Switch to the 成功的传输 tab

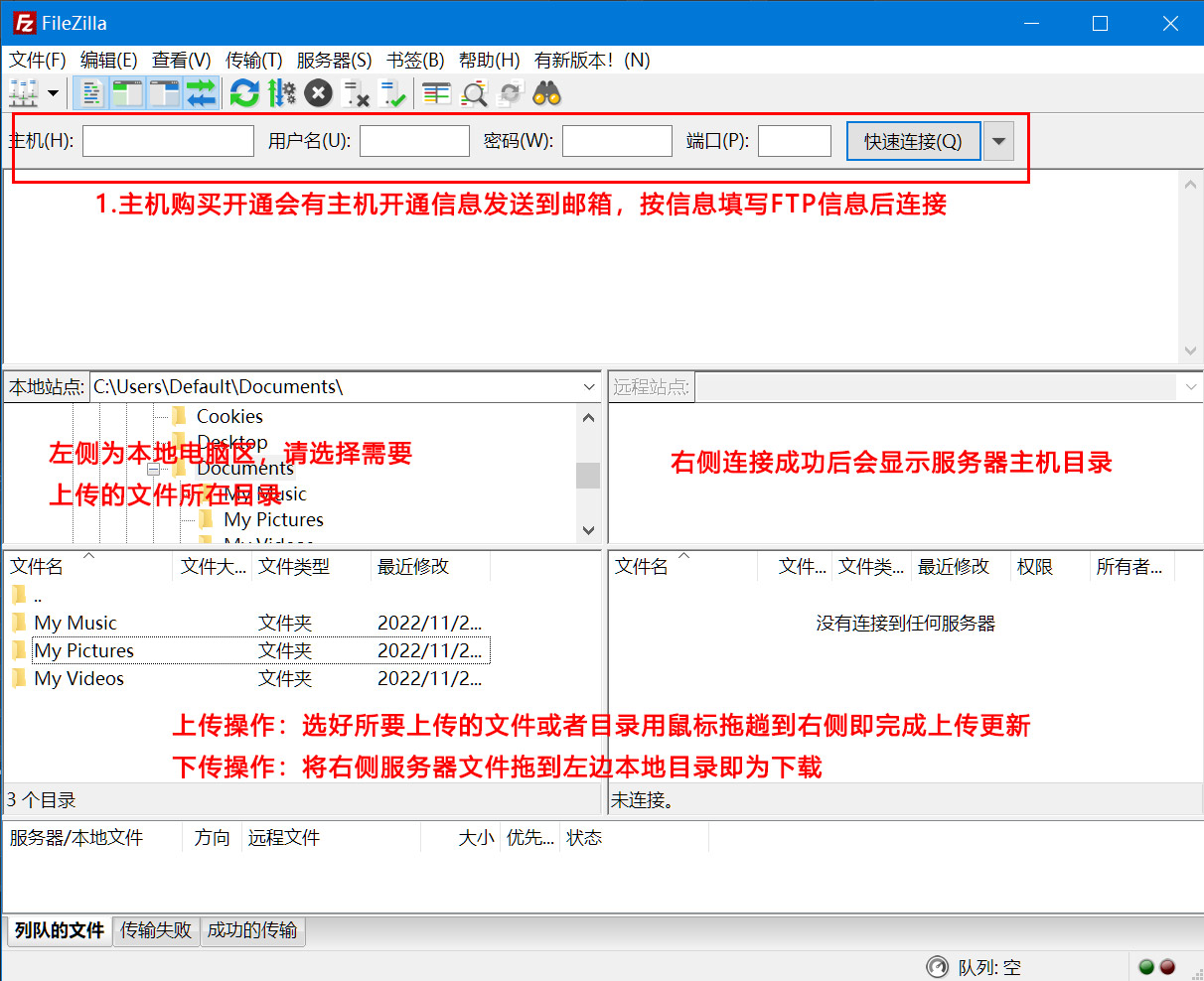pos(252,930)
